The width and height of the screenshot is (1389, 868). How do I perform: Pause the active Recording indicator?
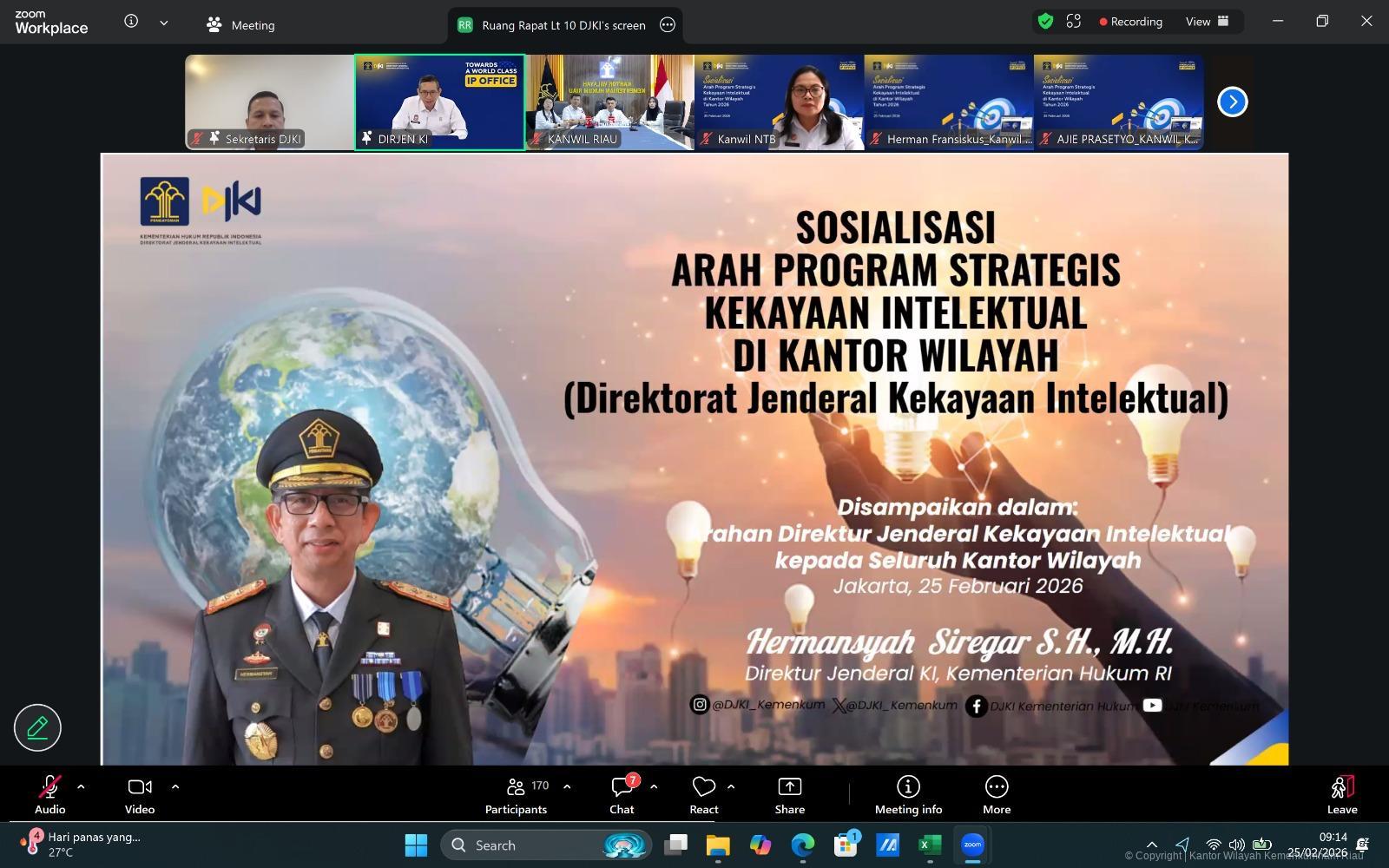coord(1131,21)
